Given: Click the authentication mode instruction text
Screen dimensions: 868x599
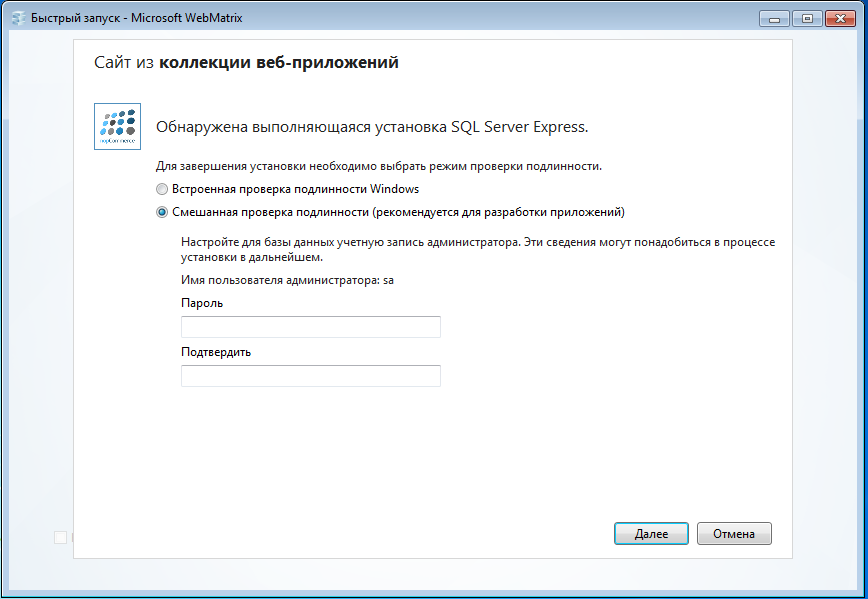Looking at the screenshot, I should [379, 166].
